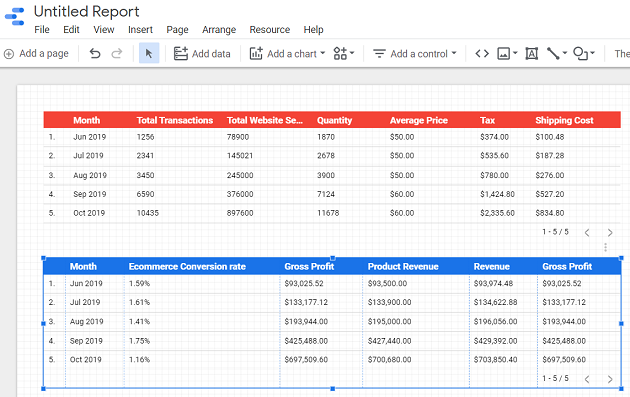Sort by Shipping Cost column header

[x=564, y=120]
